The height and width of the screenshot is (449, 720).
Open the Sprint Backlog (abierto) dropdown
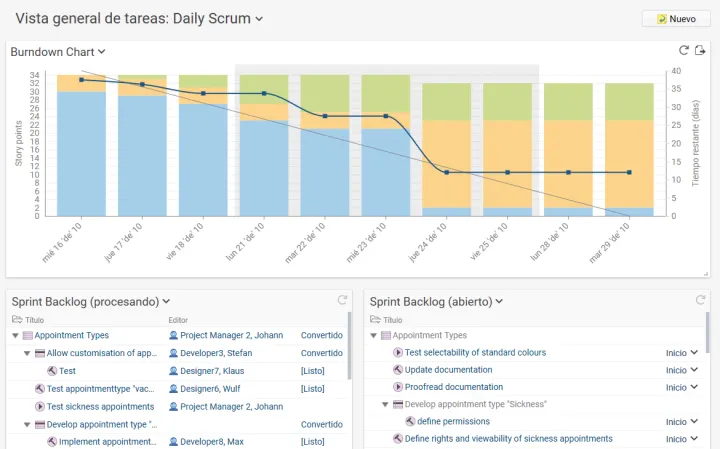(x=499, y=301)
